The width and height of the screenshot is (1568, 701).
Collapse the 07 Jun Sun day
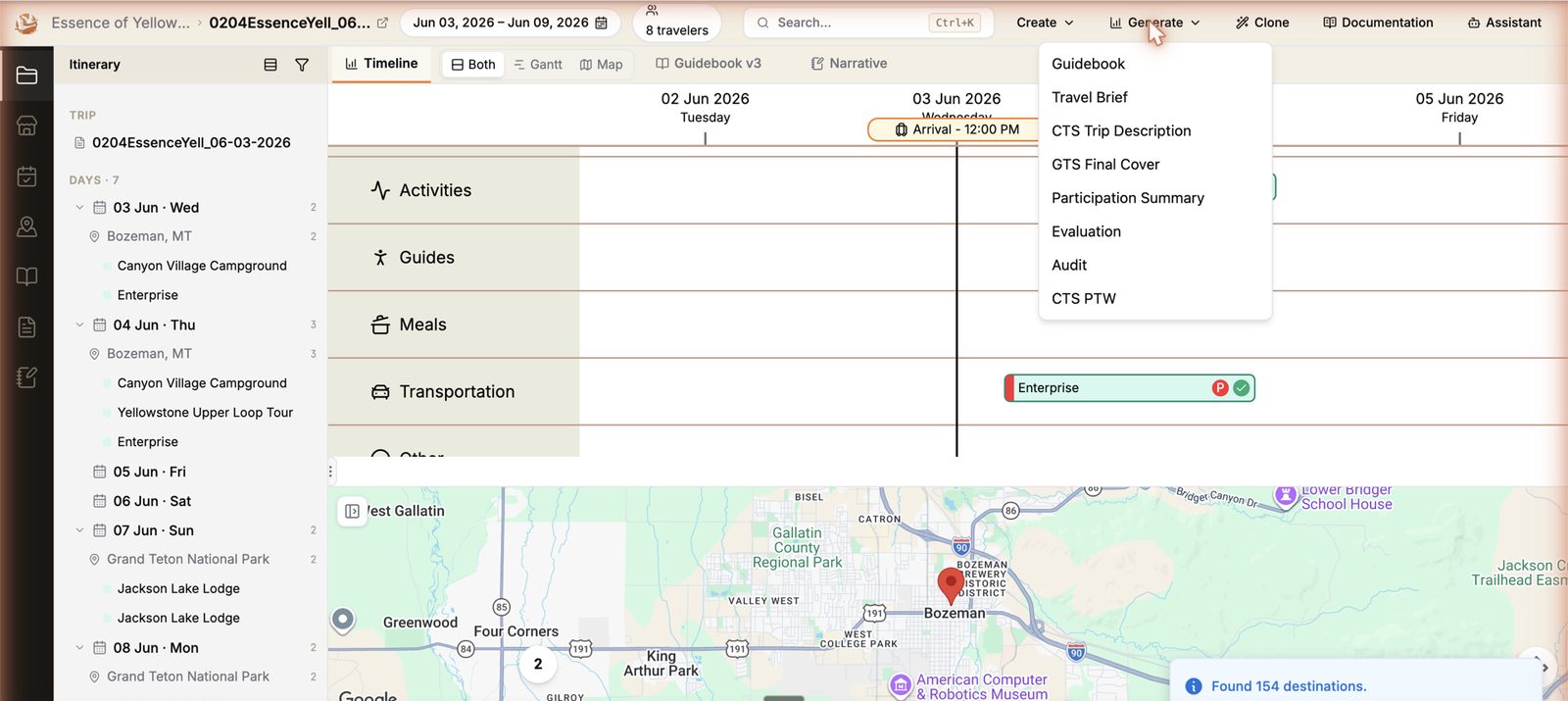point(79,530)
